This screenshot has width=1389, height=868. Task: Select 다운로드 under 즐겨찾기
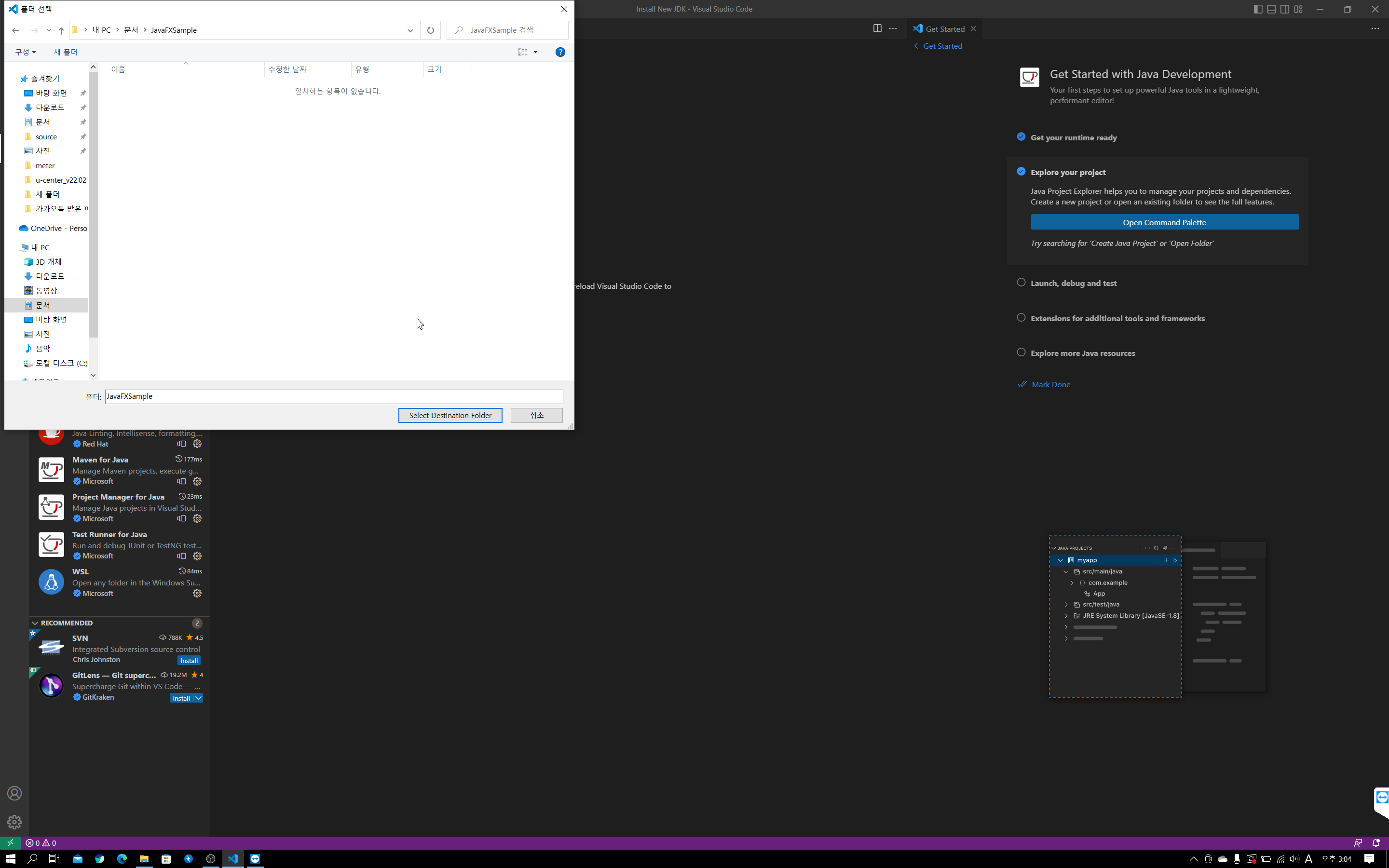click(x=50, y=108)
